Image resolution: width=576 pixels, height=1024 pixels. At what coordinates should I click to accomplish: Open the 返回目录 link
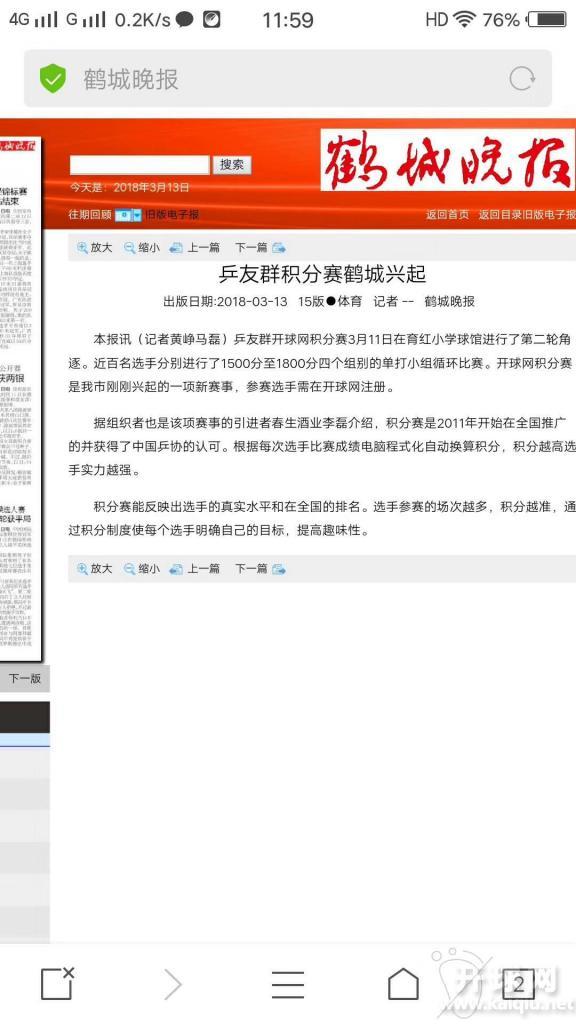500,214
